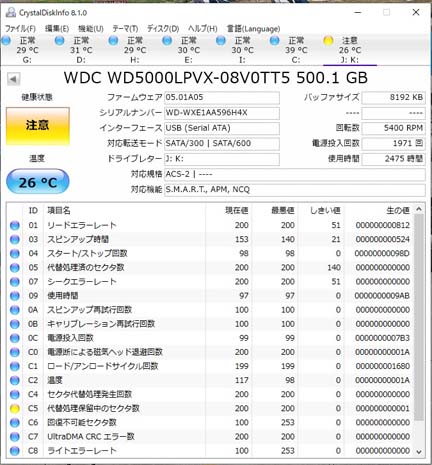The width and height of the screenshot is (432, 465).
Task: Click the 注意 health status button
Action: [x=38, y=126]
